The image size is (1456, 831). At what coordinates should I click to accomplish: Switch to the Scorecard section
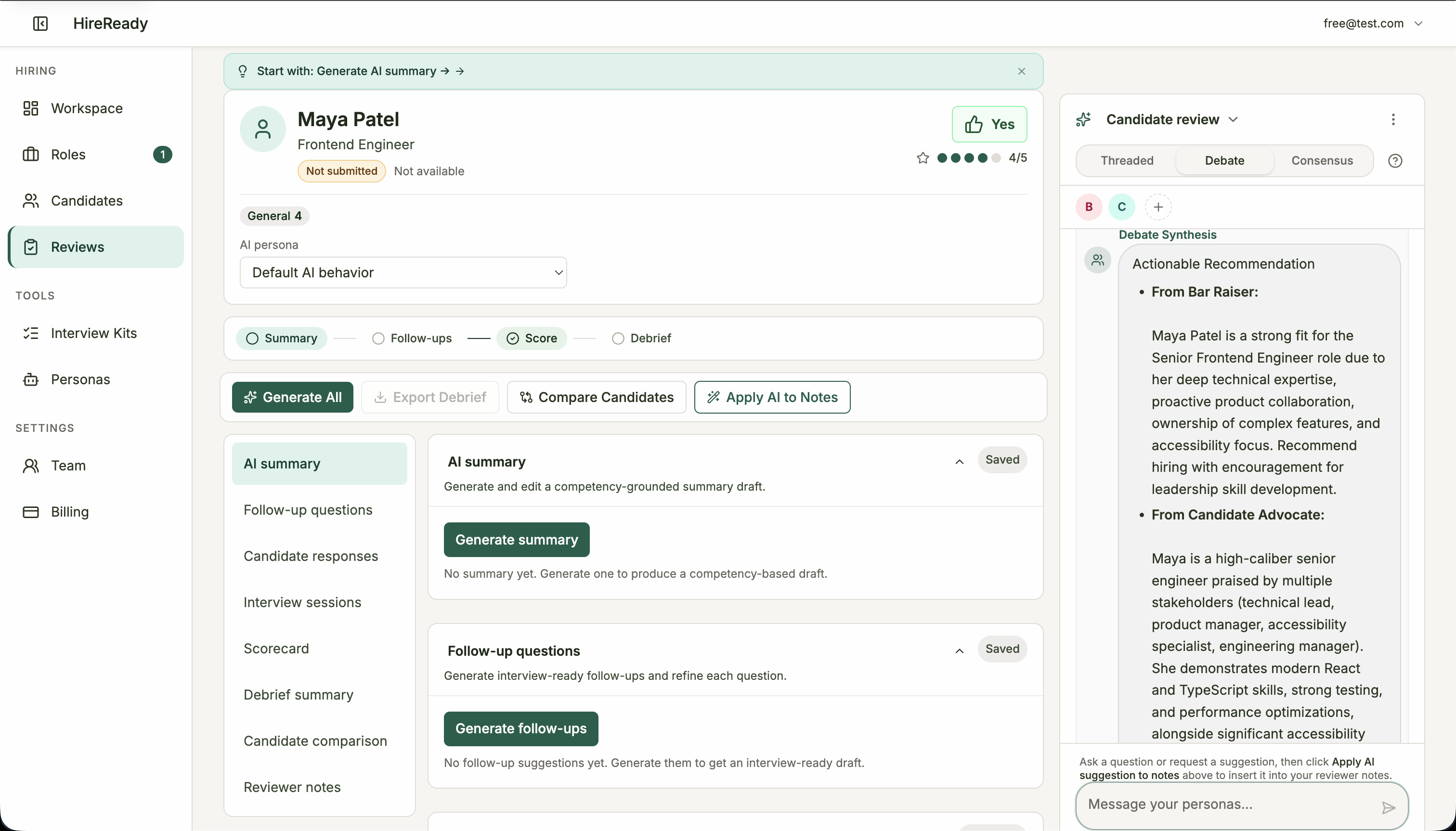click(x=276, y=649)
